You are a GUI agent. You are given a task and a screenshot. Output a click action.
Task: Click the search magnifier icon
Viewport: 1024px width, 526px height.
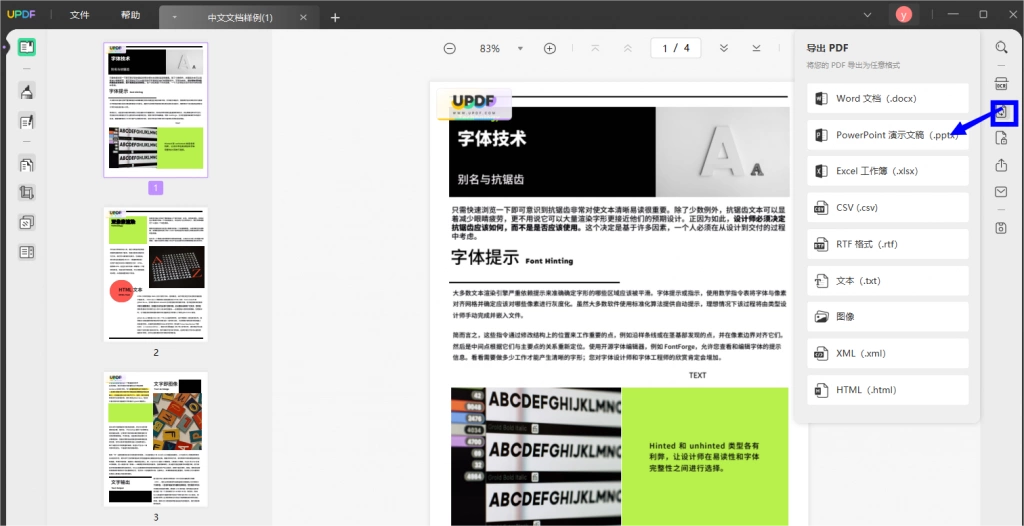pyautogui.click(x=1001, y=47)
